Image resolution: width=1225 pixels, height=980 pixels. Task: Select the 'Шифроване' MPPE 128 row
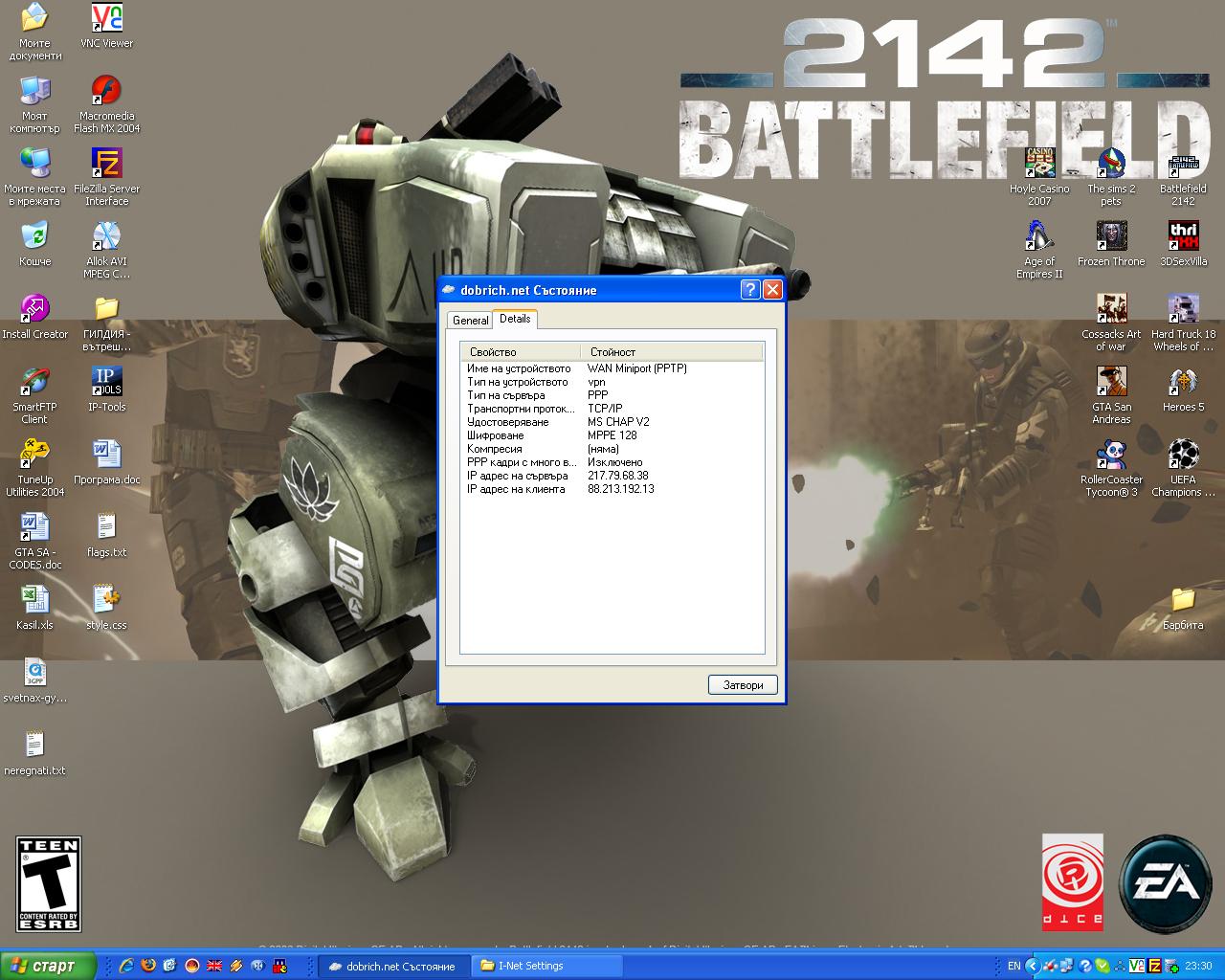612,435
